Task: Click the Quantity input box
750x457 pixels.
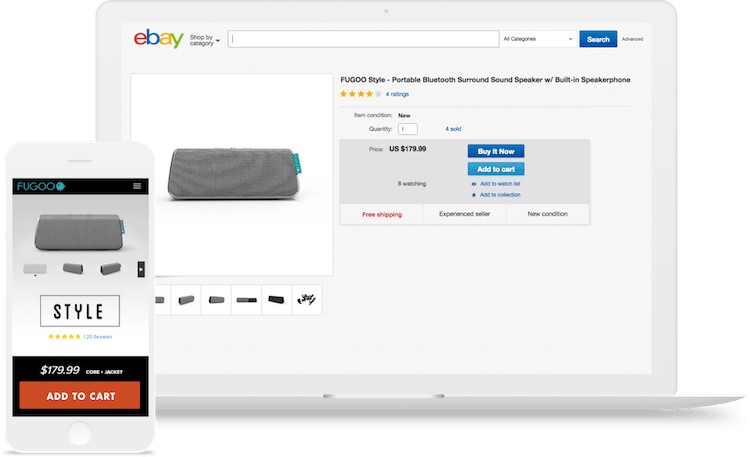Action: [x=407, y=129]
